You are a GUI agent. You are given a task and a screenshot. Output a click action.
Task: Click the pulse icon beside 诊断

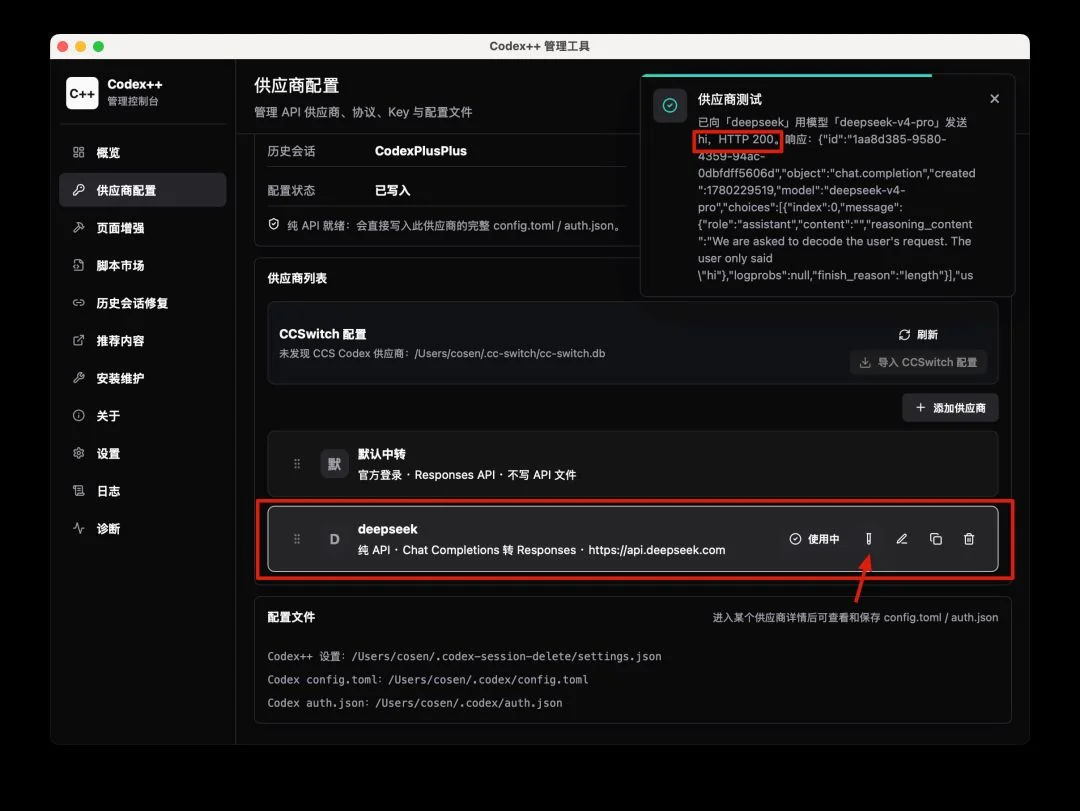click(x=79, y=528)
